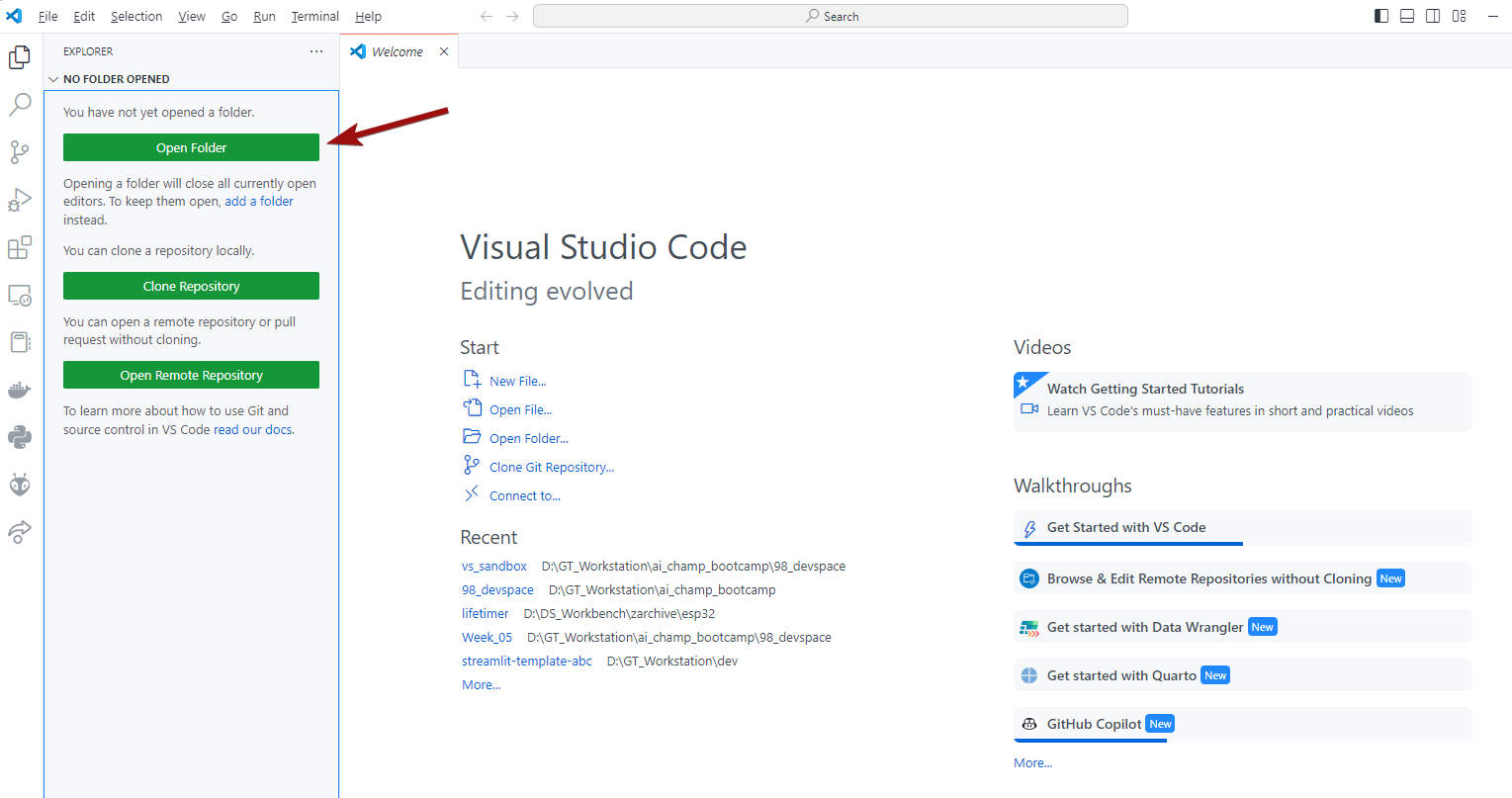Click the Clone Repository button
This screenshot has height=798, width=1512.
coord(191,286)
